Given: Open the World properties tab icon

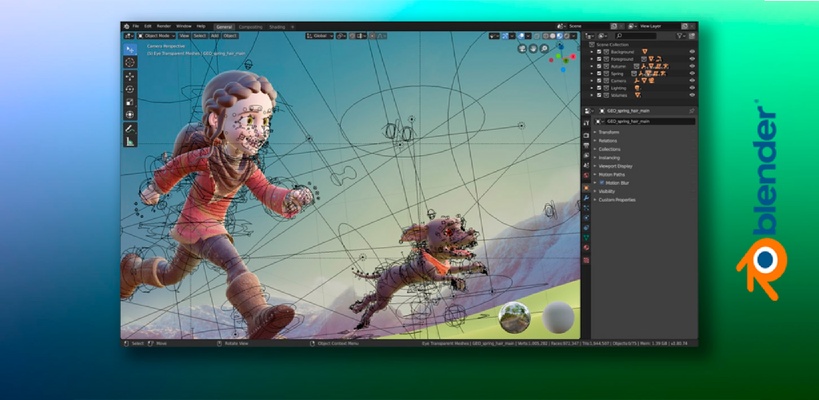Looking at the screenshot, I should [586, 175].
